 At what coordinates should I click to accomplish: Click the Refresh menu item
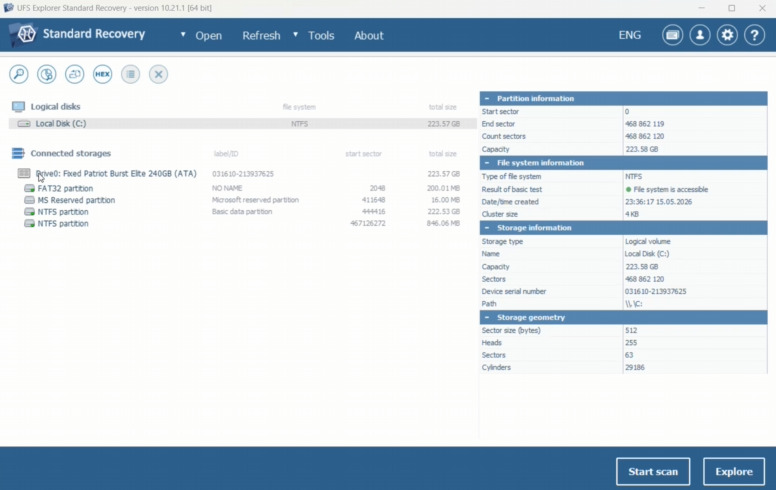coord(261,36)
